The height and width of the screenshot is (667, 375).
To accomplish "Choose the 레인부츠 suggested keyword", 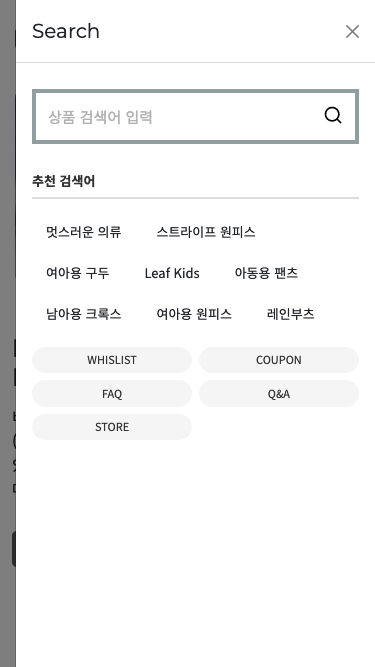I will pyautogui.click(x=290, y=314).
